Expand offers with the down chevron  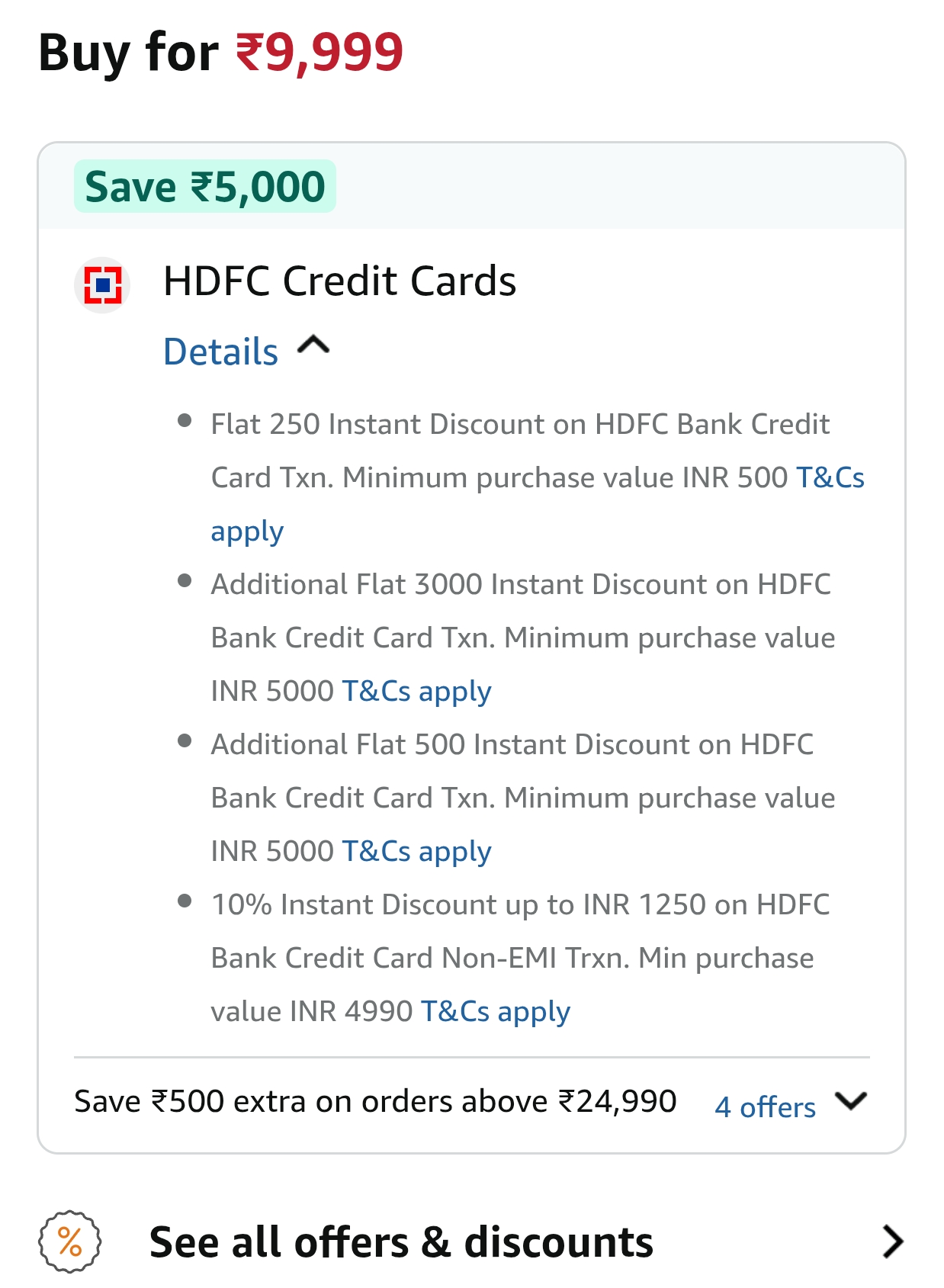point(851,1101)
